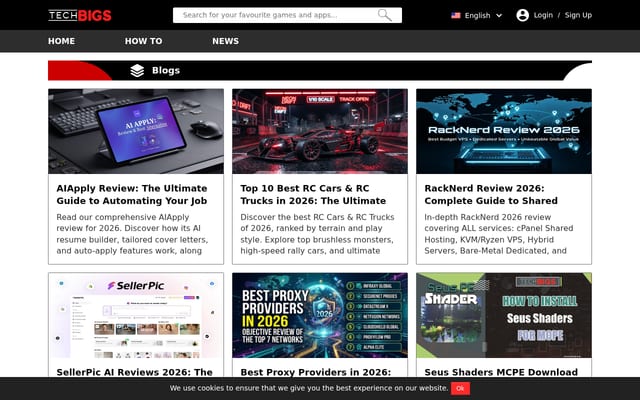Open the HOME menu item
The height and width of the screenshot is (400, 640).
pyautogui.click(x=62, y=41)
